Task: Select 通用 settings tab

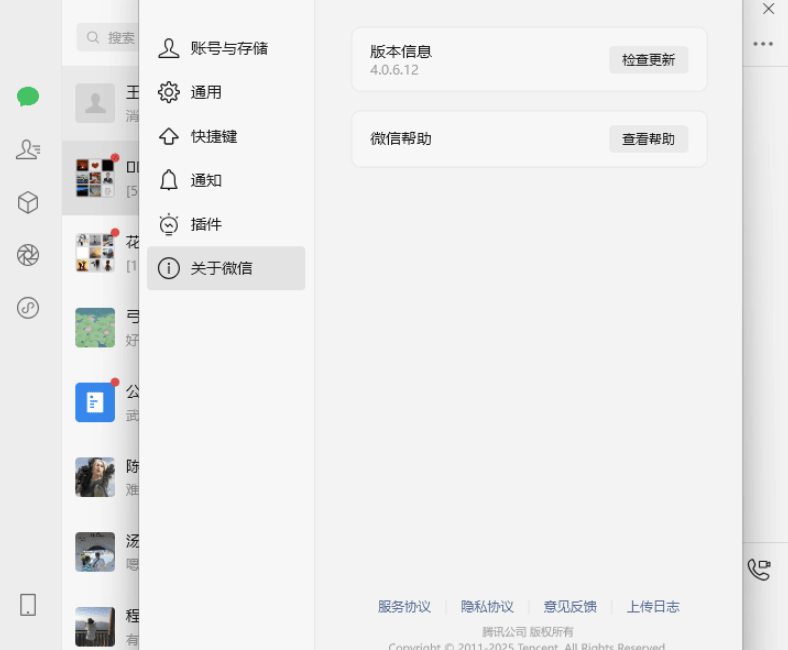Action: (x=226, y=92)
